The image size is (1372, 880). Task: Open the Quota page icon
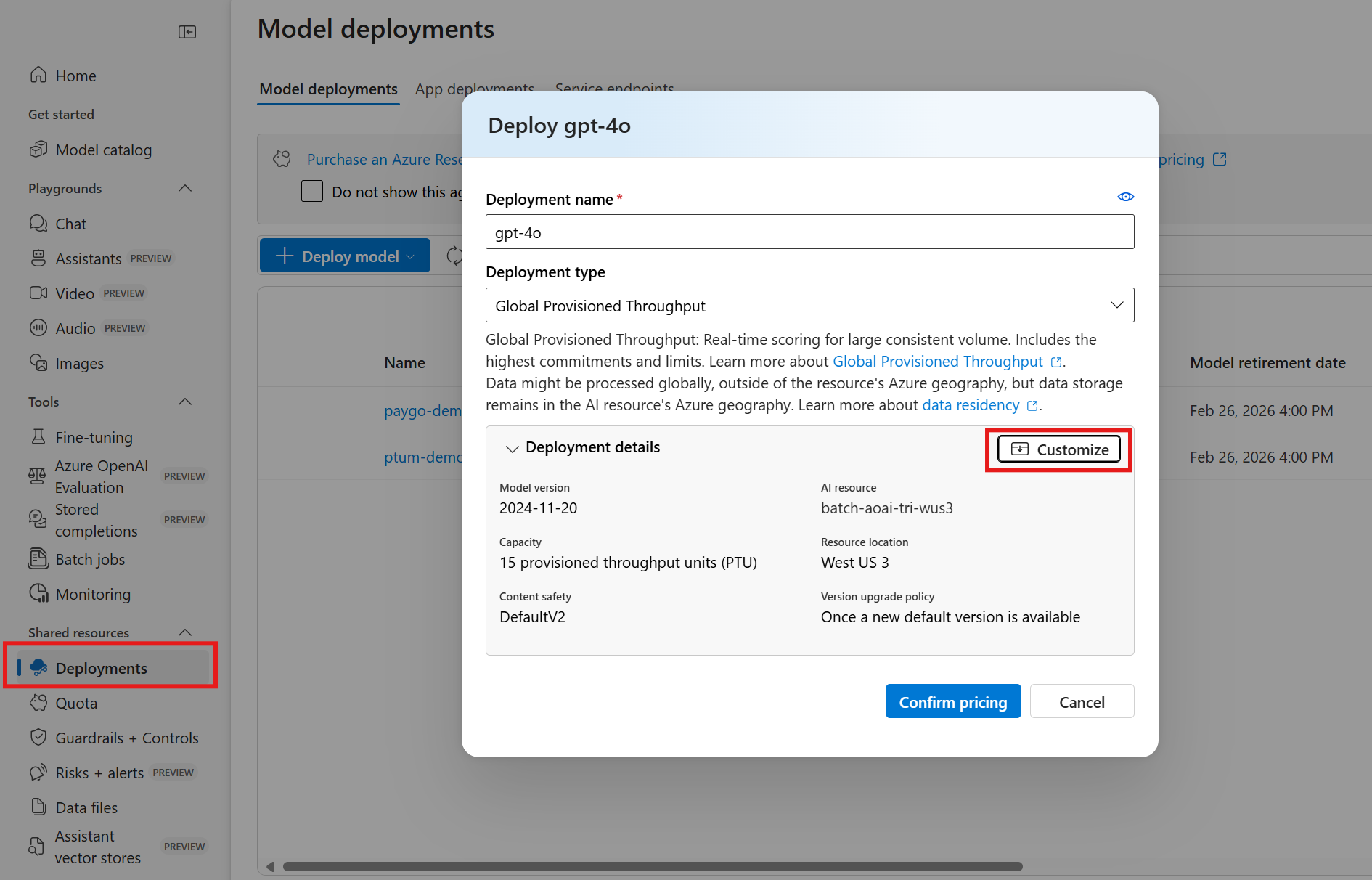38,703
